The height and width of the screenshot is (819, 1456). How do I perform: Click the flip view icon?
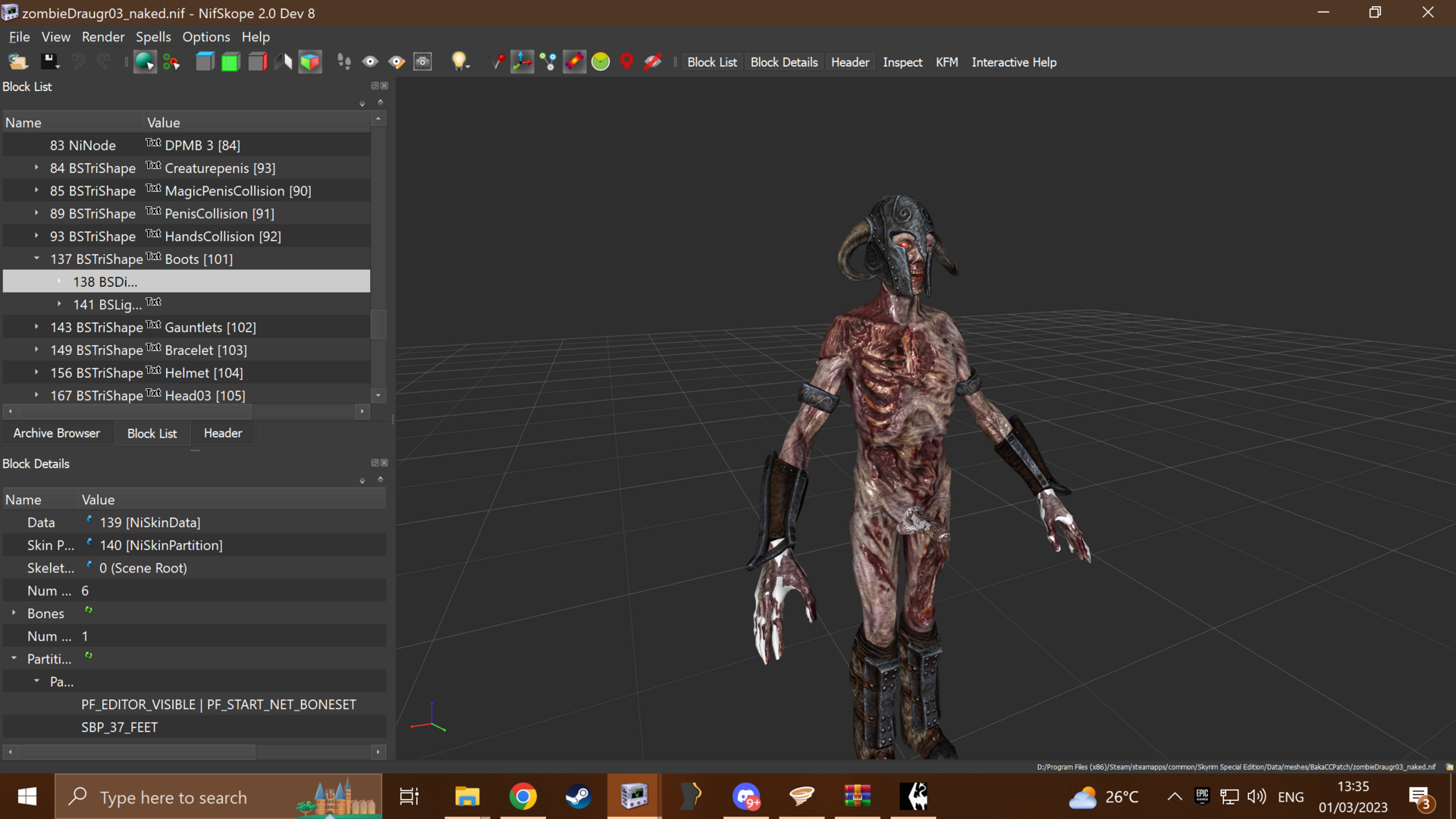point(284,62)
